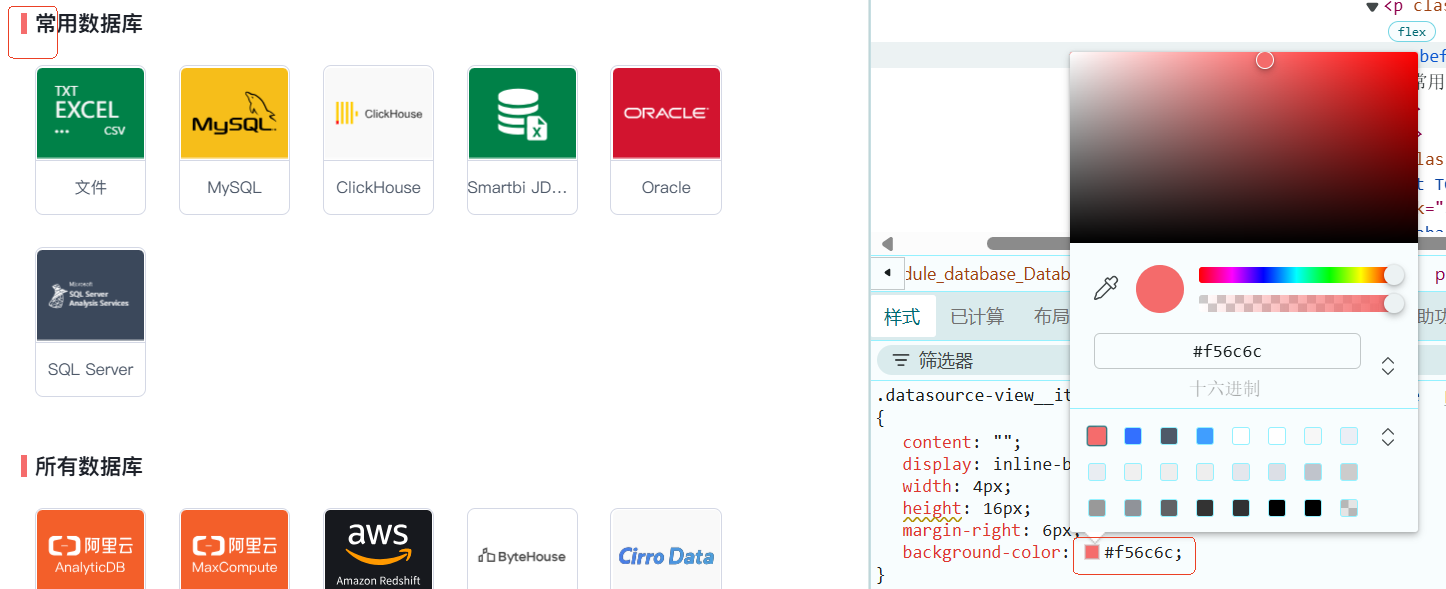1446x589 pixels.
Task: Switch to the 布局 tab
Action: point(1051,316)
